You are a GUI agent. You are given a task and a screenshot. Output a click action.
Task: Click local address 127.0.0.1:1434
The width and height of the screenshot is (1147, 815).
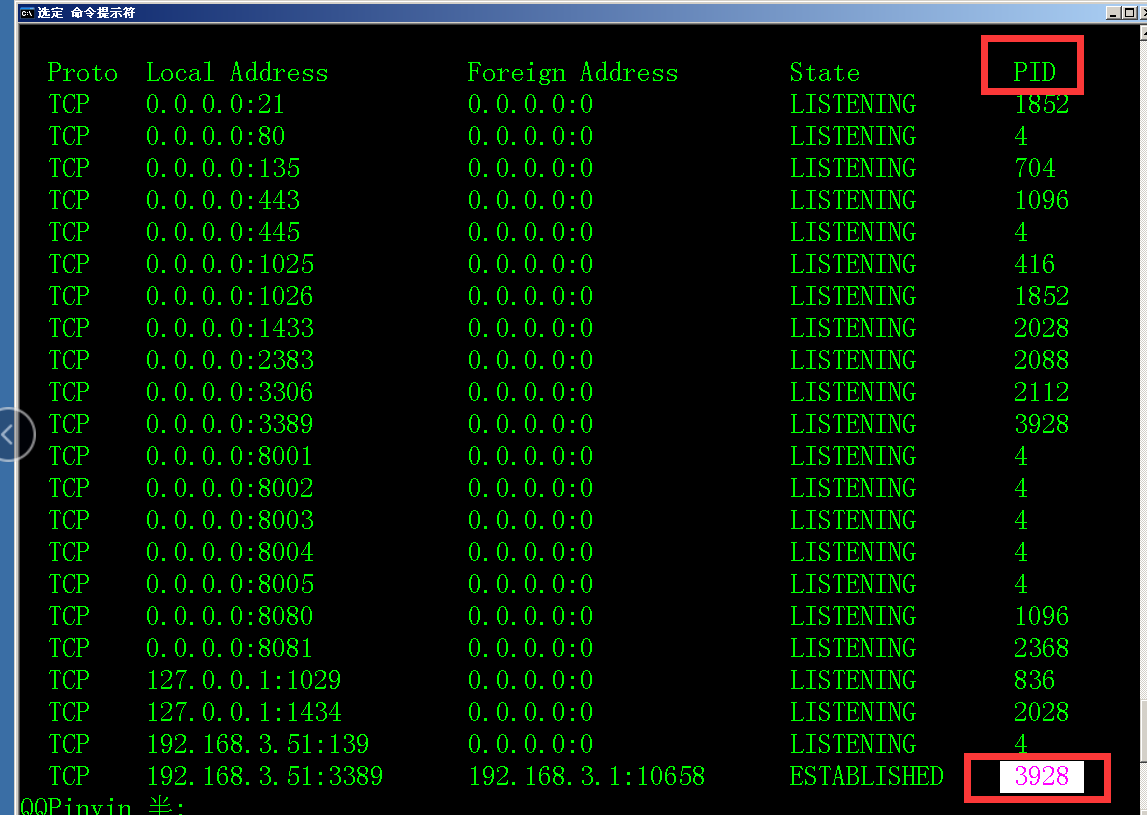pyautogui.click(x=244, y=713)
